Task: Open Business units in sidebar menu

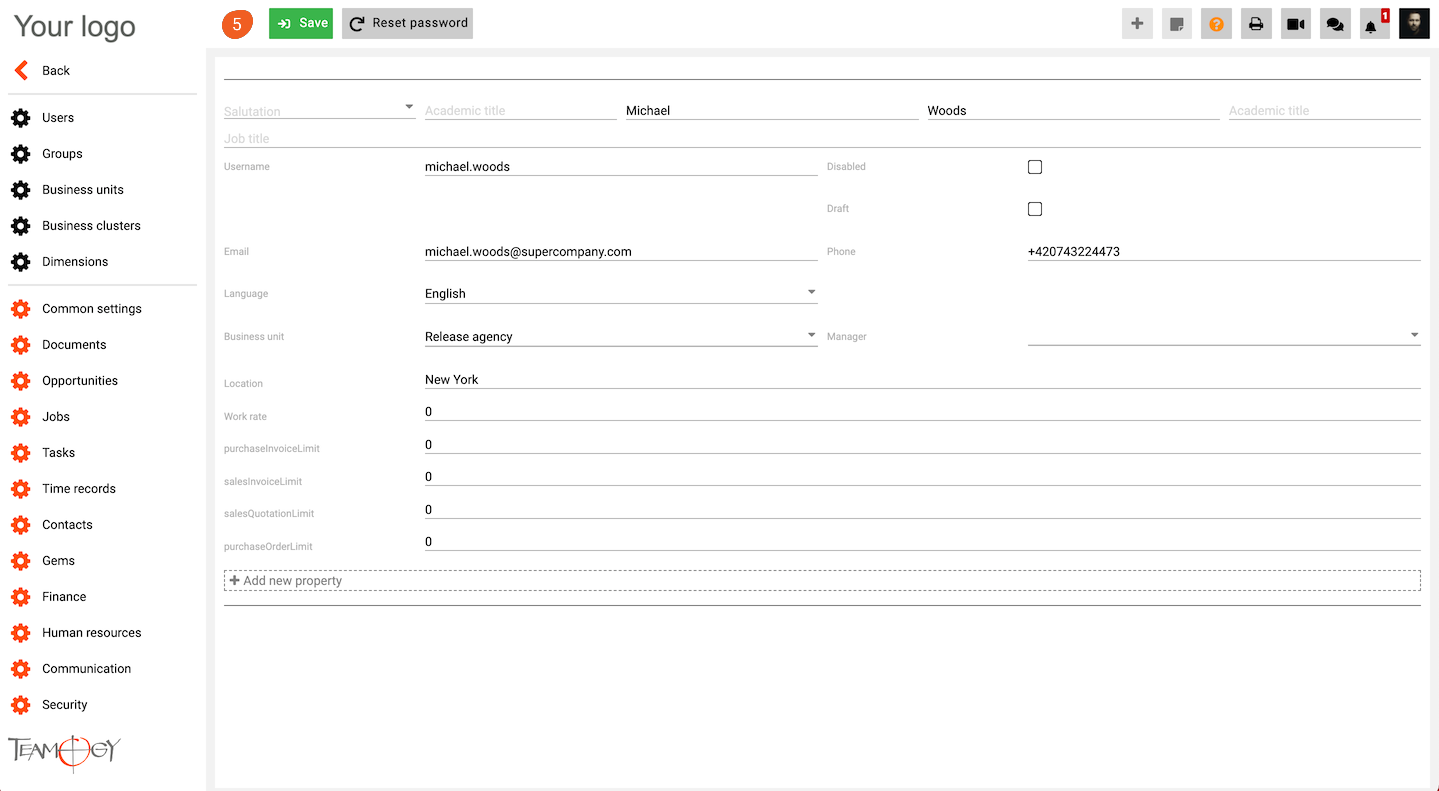Action: [83, 190]
